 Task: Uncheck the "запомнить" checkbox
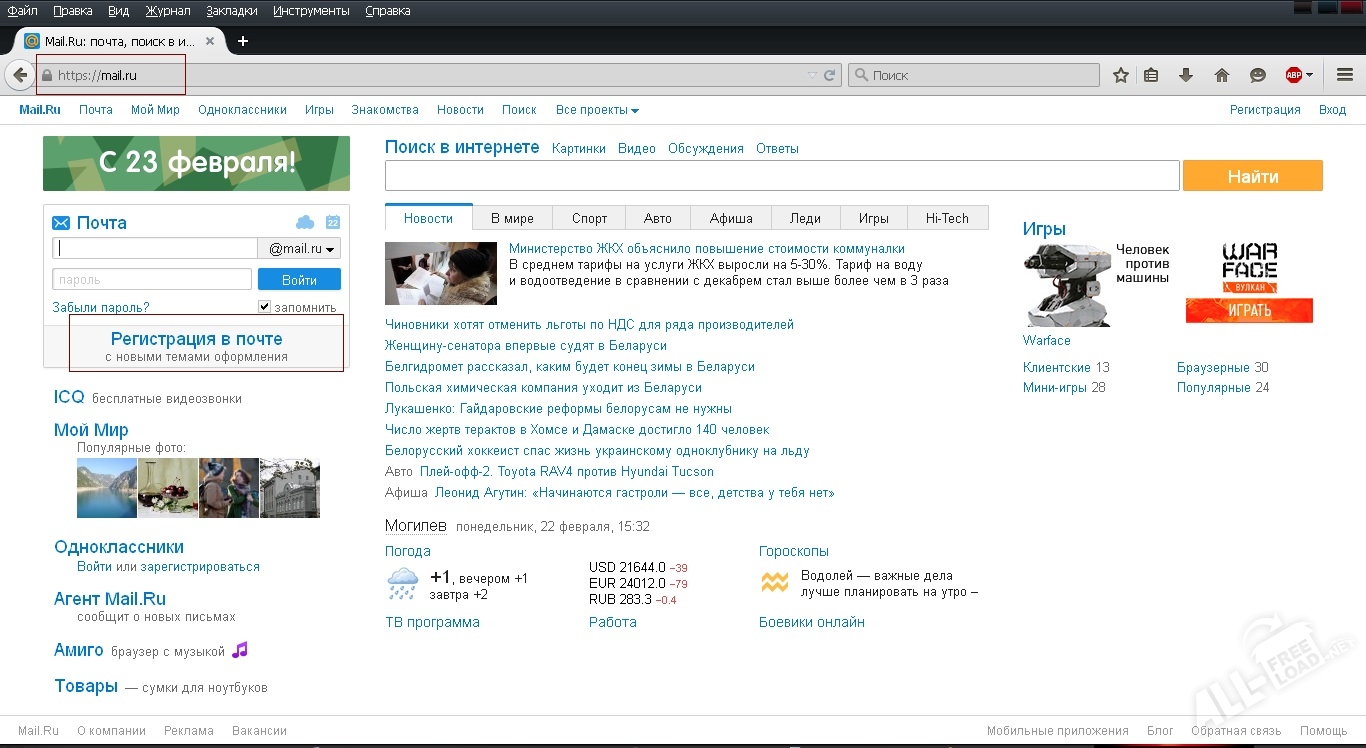[x=265, y=307]
